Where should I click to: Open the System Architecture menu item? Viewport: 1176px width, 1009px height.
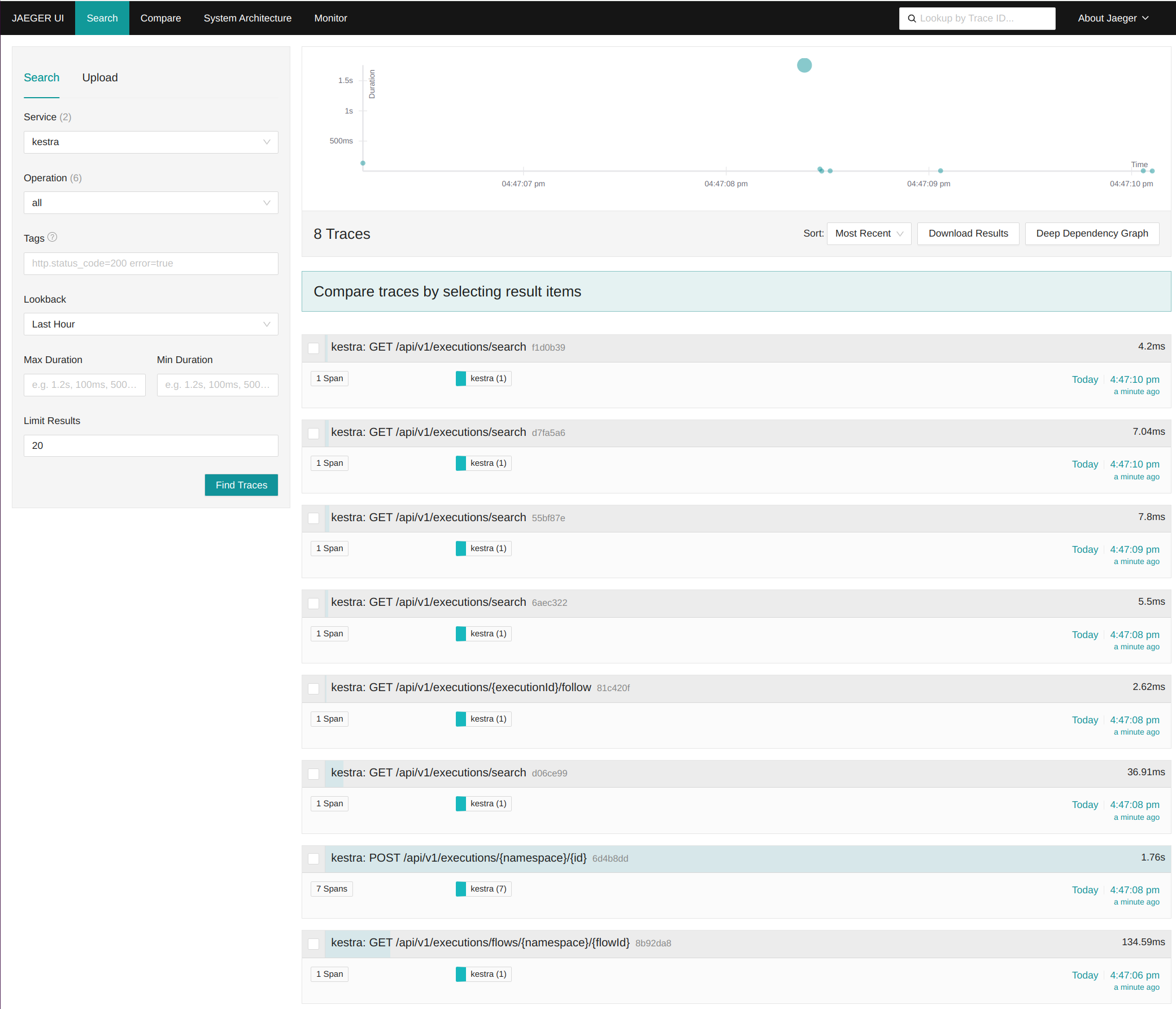(x=247, y=18)
